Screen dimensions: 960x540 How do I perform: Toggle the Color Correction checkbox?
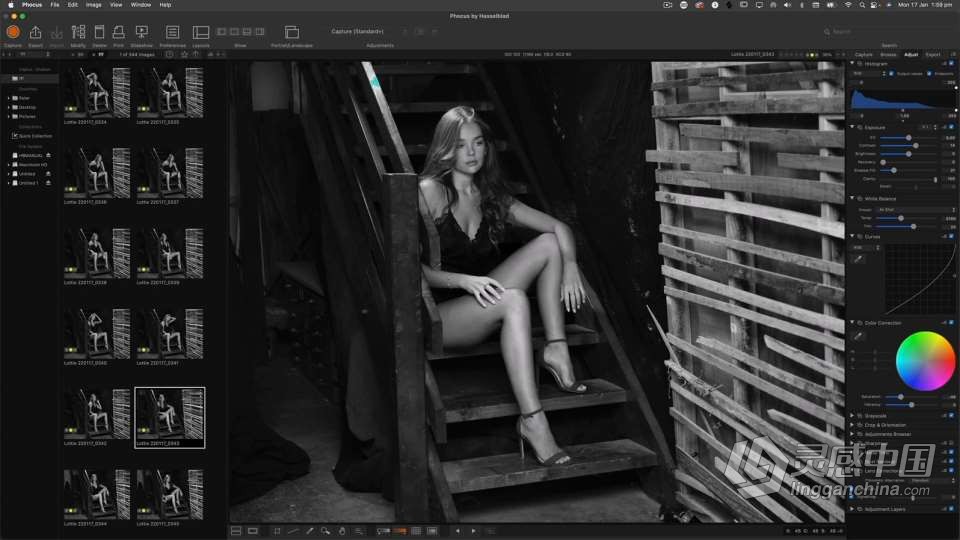point(951,323)
